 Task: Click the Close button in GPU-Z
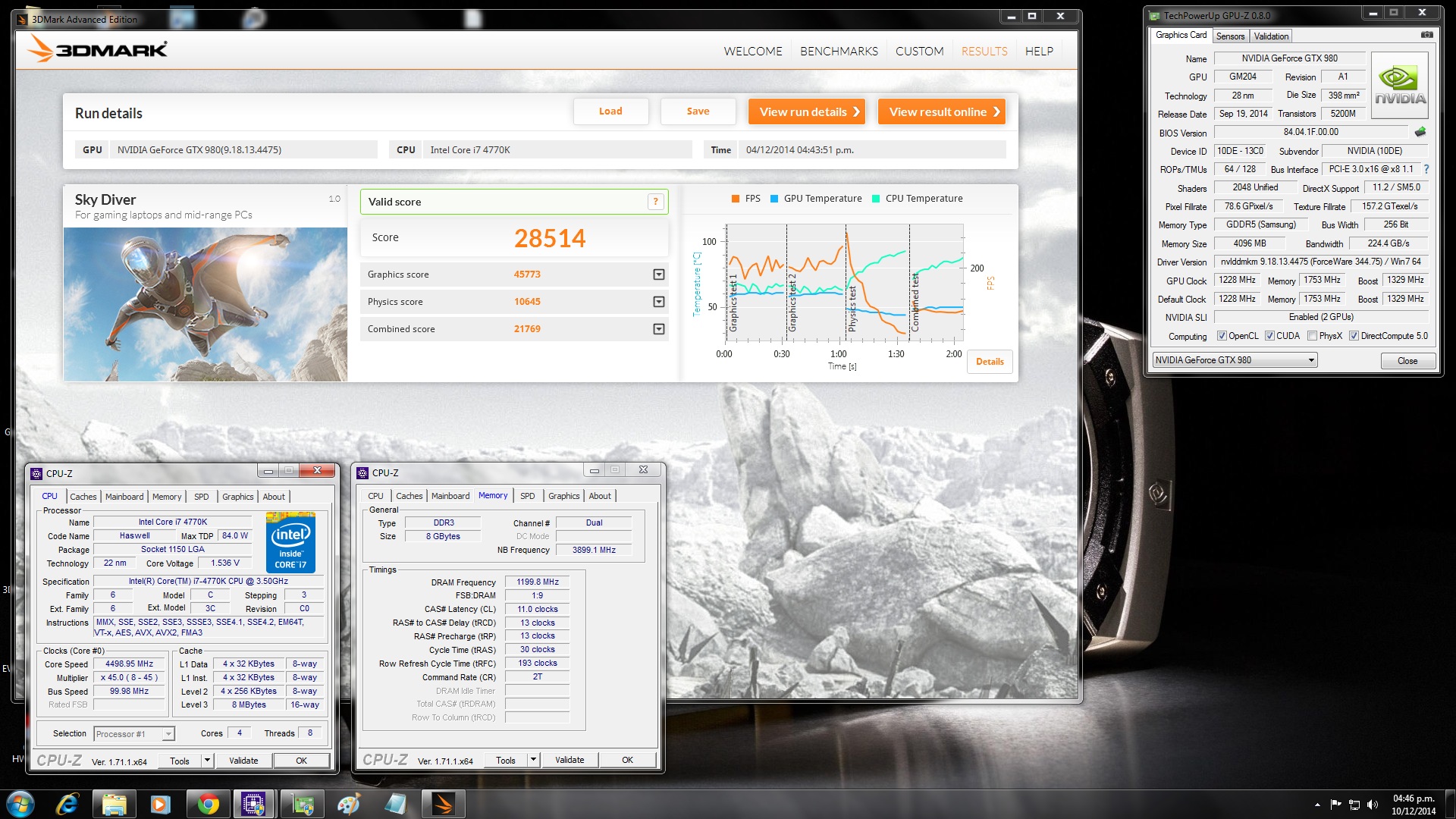(1407, 361)
